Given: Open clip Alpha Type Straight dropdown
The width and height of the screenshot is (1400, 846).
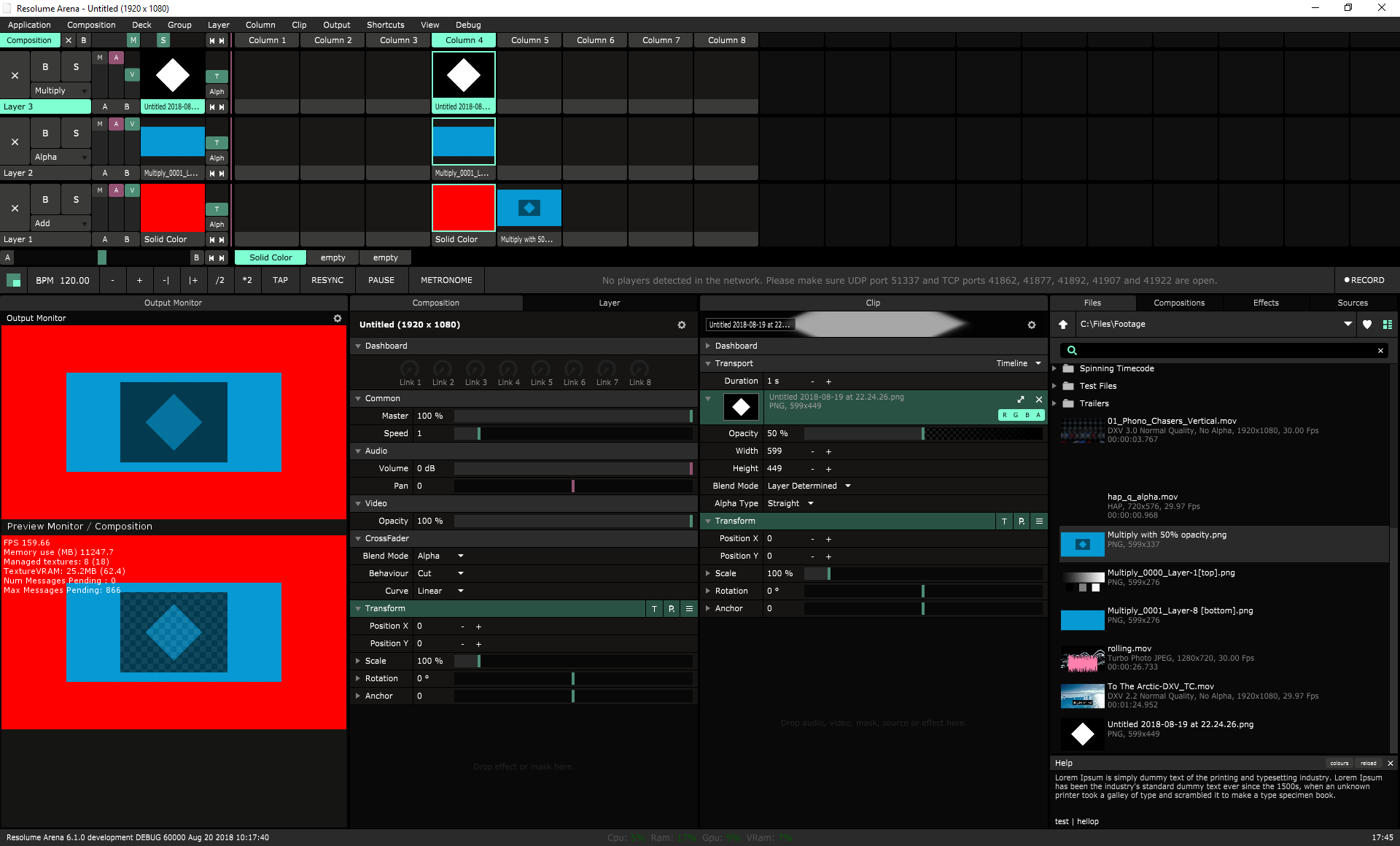Looking at the screenshot, I should pyautogui.click(x=791, y=503).
